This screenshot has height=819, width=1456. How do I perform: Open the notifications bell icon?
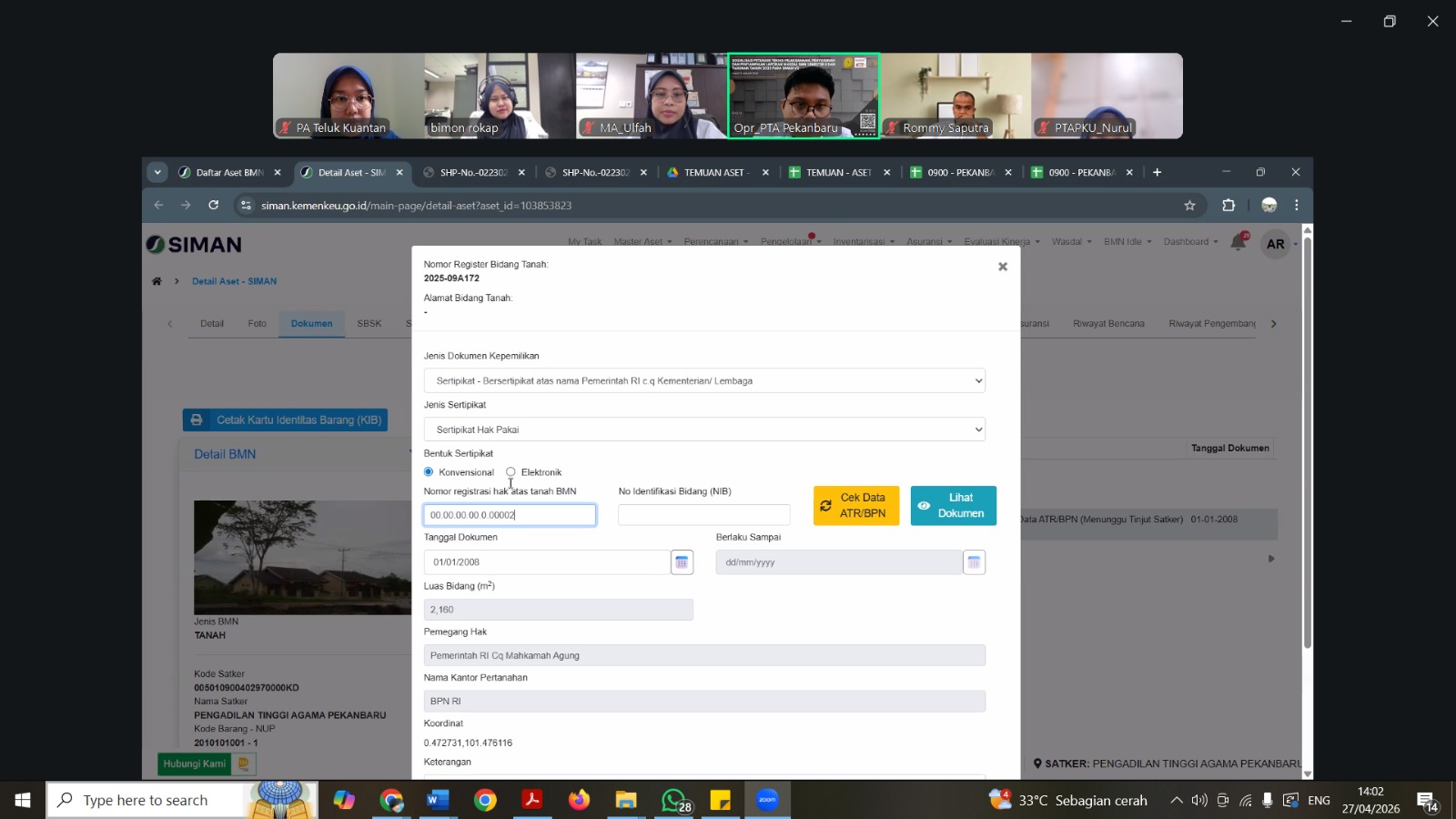pyautogui.click(x=1239, y=242)
